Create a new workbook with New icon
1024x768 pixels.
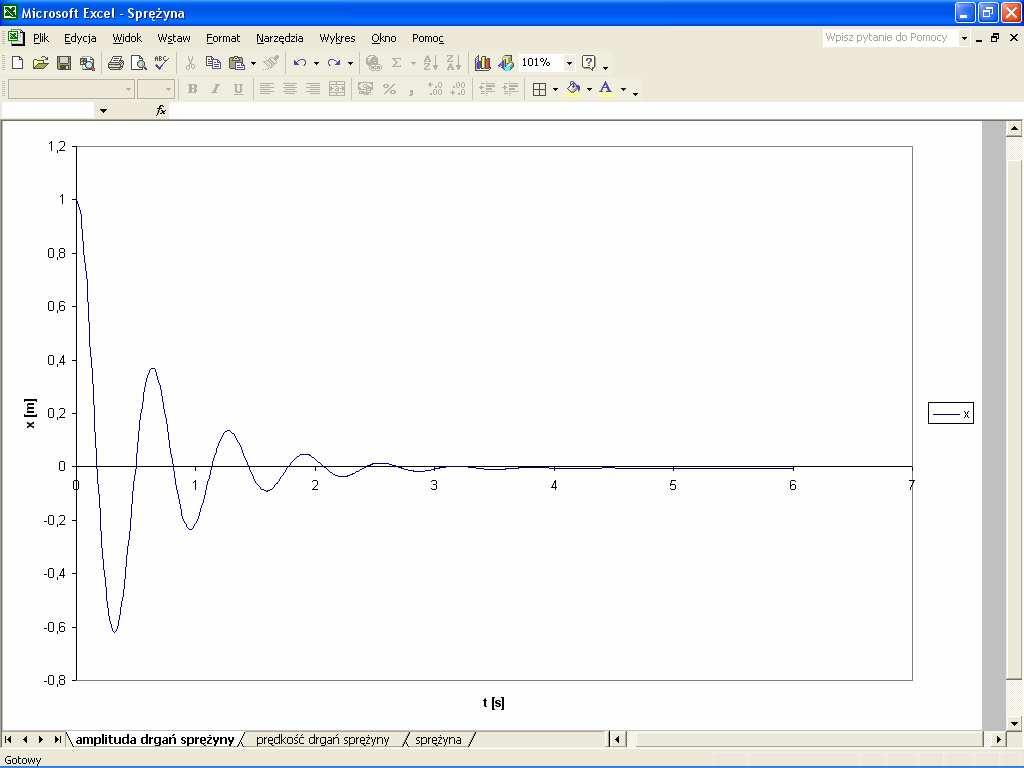(18, 63)
